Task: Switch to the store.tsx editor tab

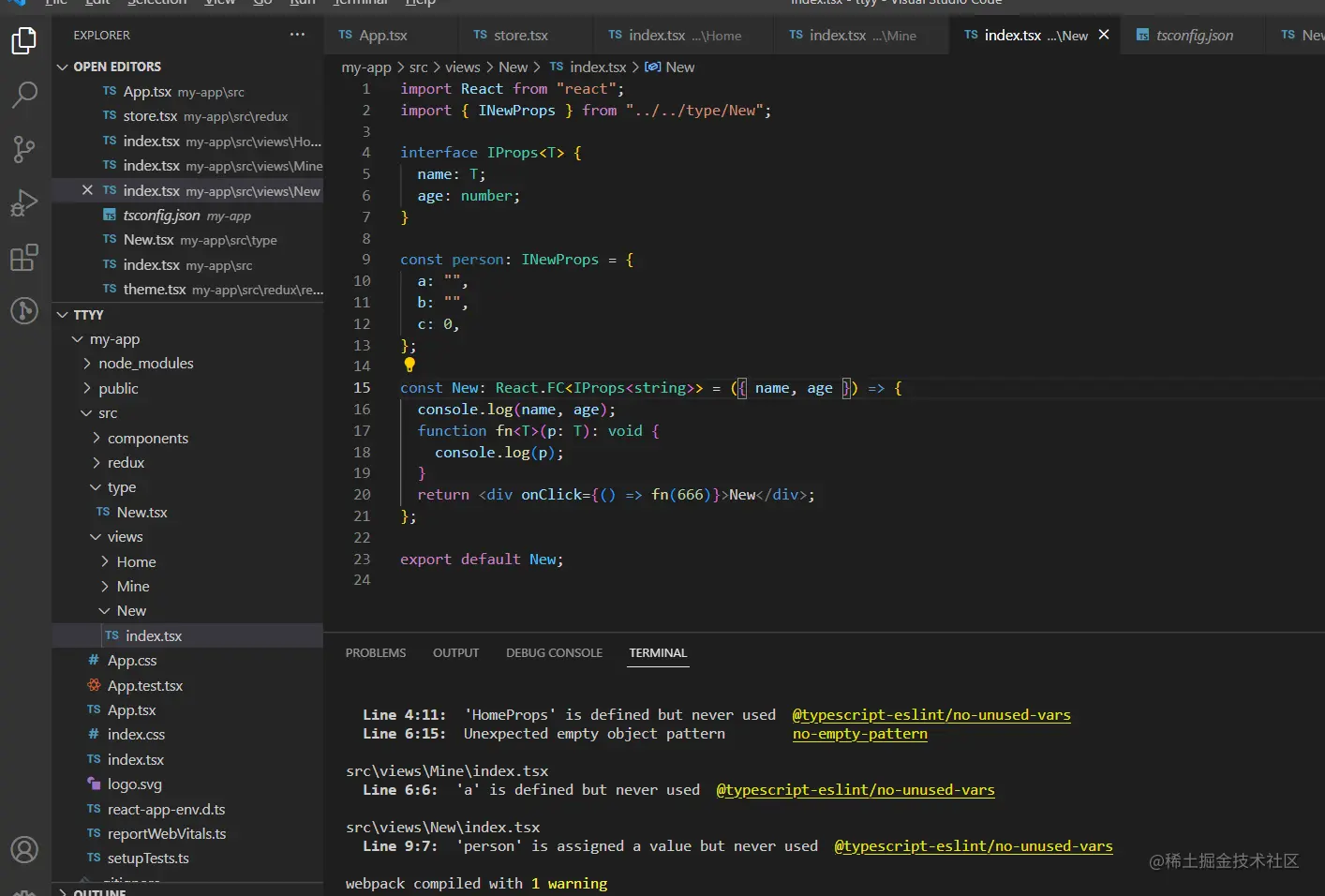Action: 520,36
